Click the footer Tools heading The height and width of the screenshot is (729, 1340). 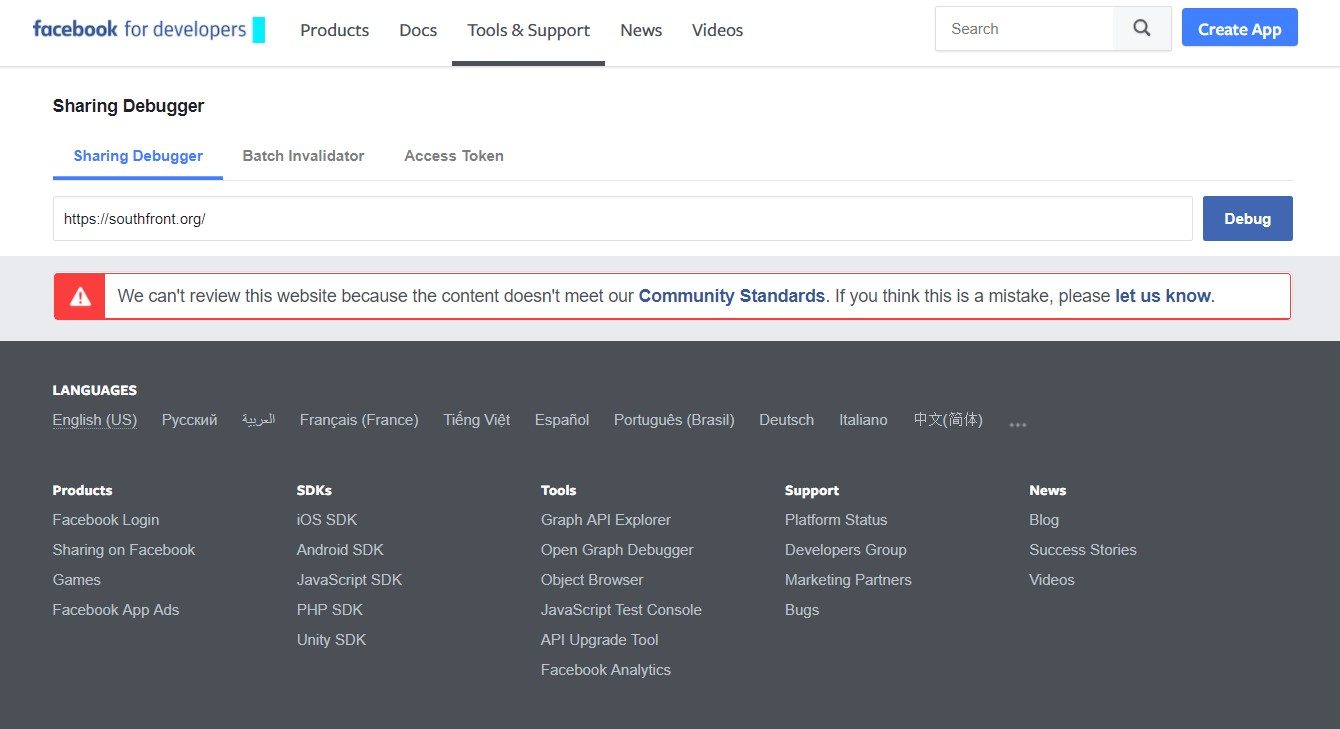pyautogui.click(x=558, y=490)
